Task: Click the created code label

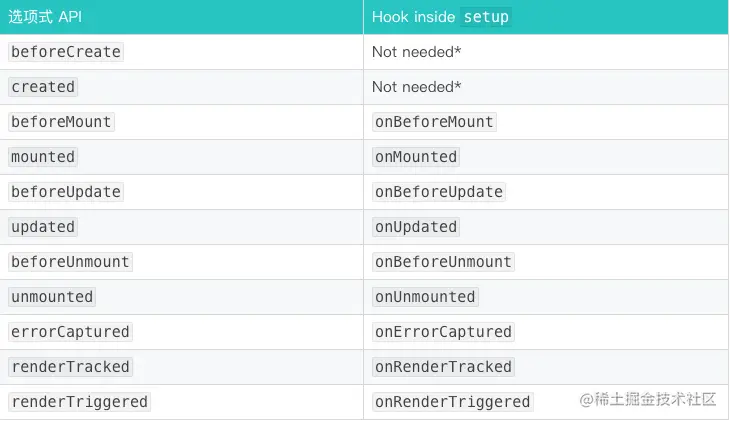Action: [43, 87]
